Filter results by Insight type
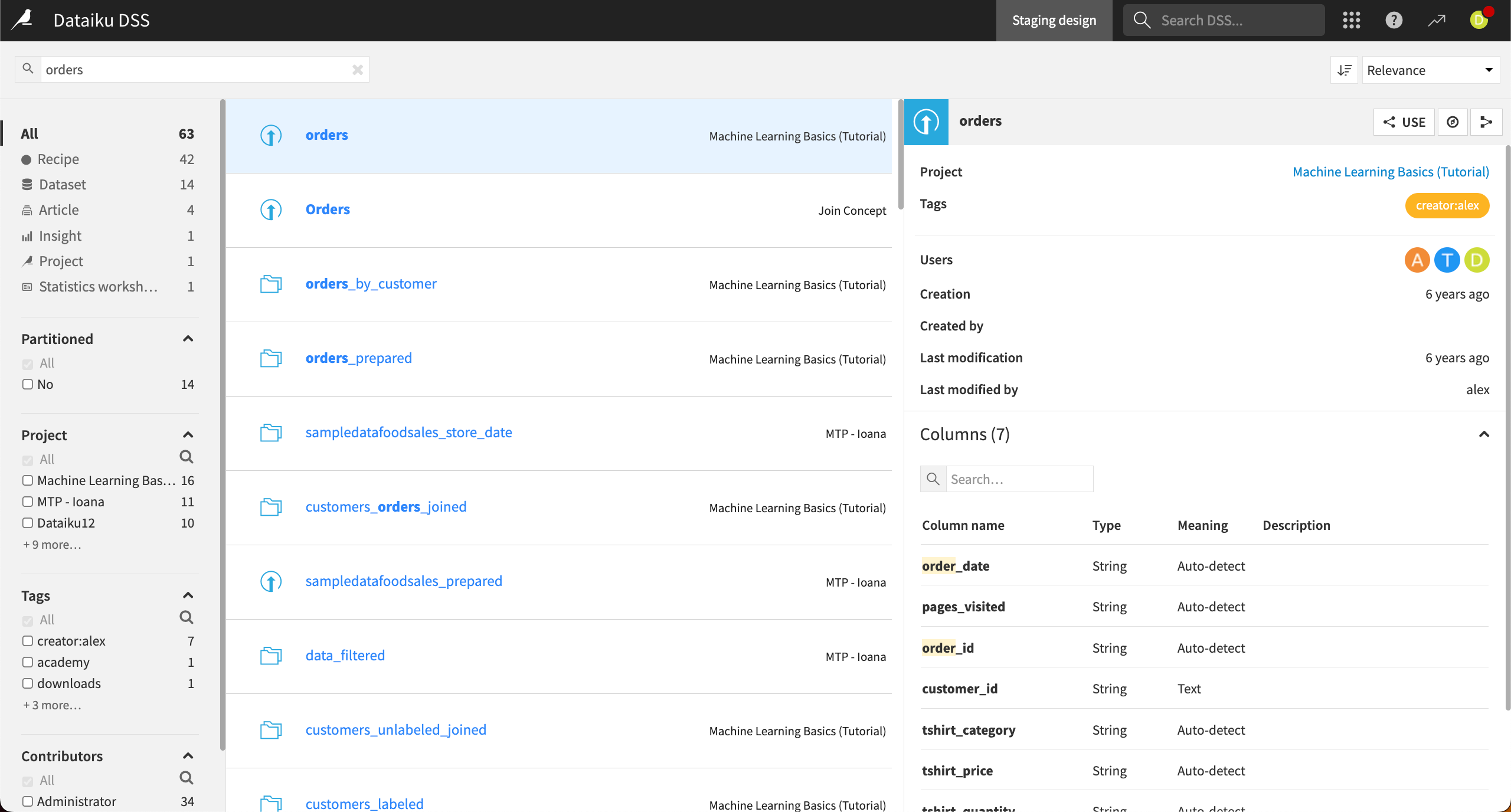 [107, 236]
